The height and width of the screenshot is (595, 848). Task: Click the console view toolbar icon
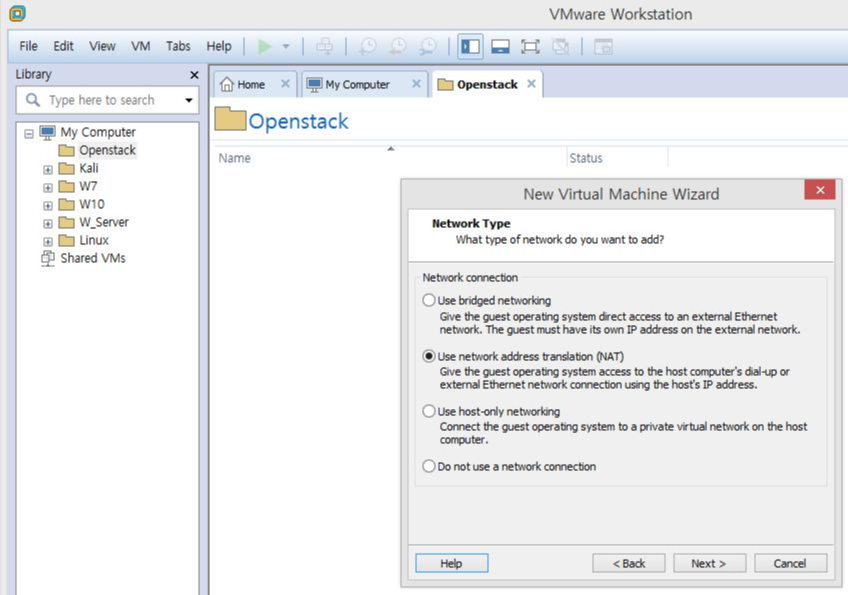[603, 47]
